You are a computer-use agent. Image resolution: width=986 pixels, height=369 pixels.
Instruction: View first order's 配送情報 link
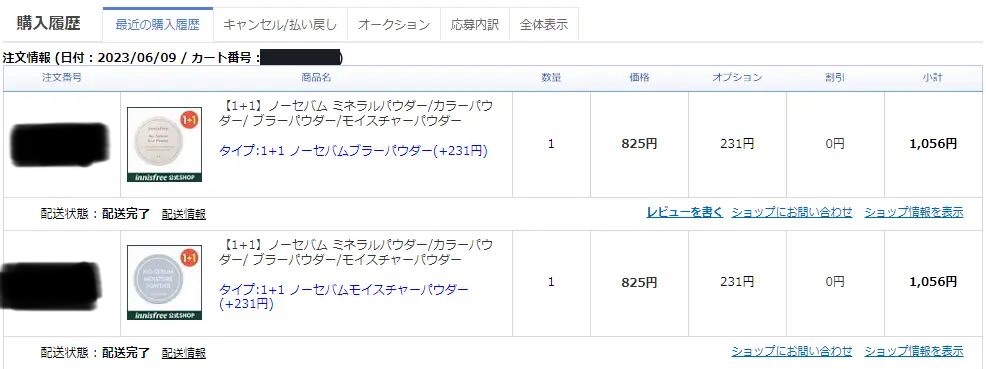pos(184,214)
